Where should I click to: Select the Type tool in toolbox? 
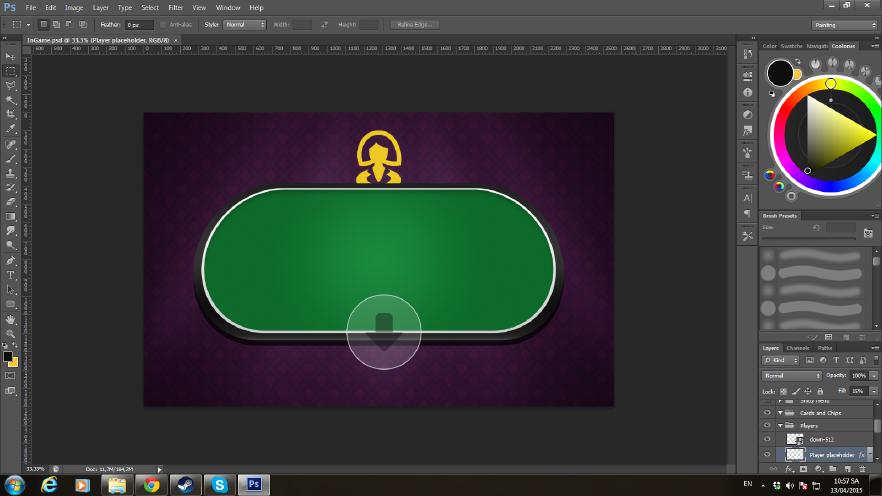pyautogui.click(x=11, y=275)
